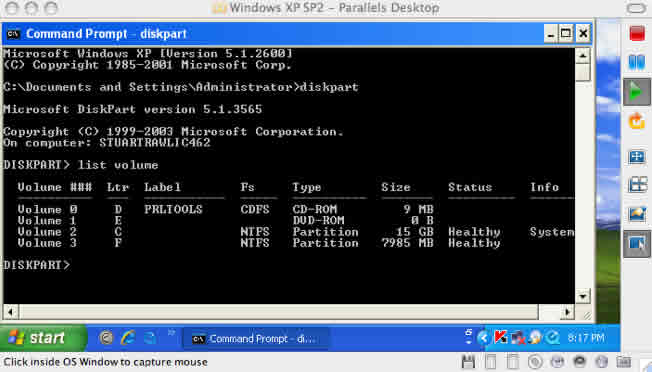Click the first hard disk status icon

(x=491, y=362)
